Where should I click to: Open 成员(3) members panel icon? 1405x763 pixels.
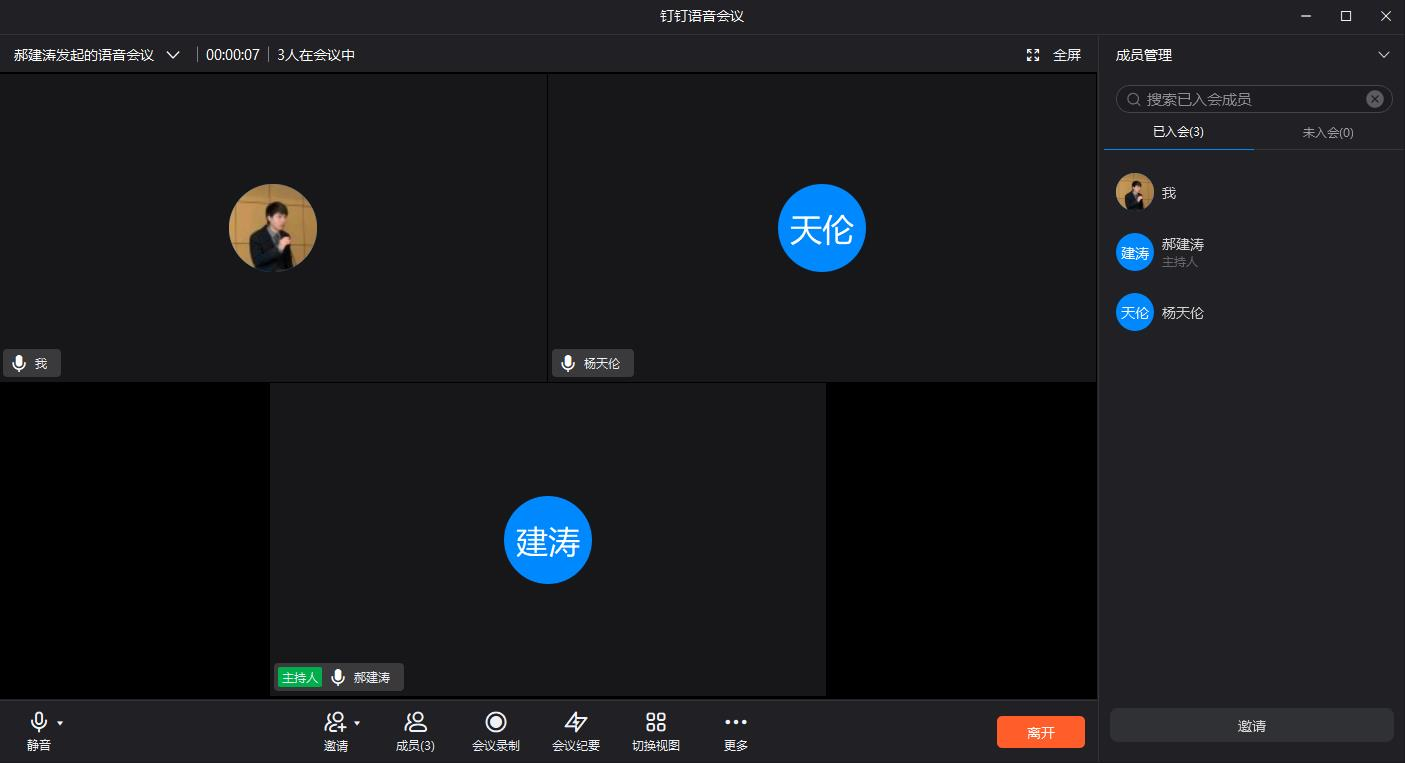tap(415, 723)
